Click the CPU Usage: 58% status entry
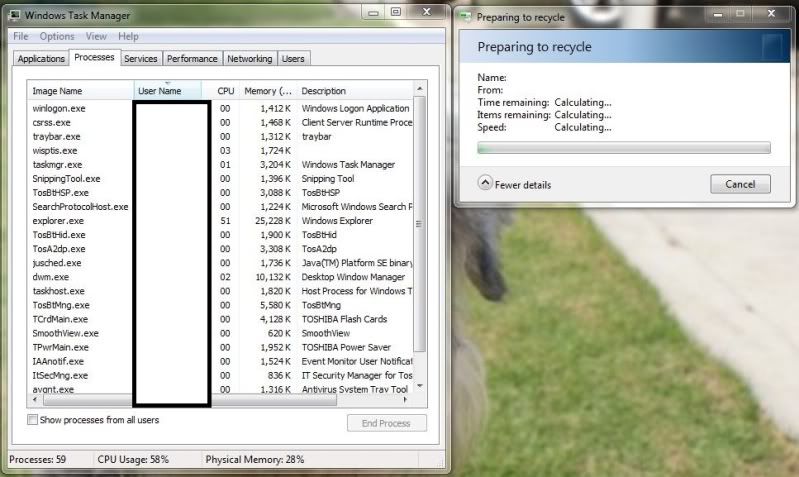799x477 pixels. pos(133,460)
